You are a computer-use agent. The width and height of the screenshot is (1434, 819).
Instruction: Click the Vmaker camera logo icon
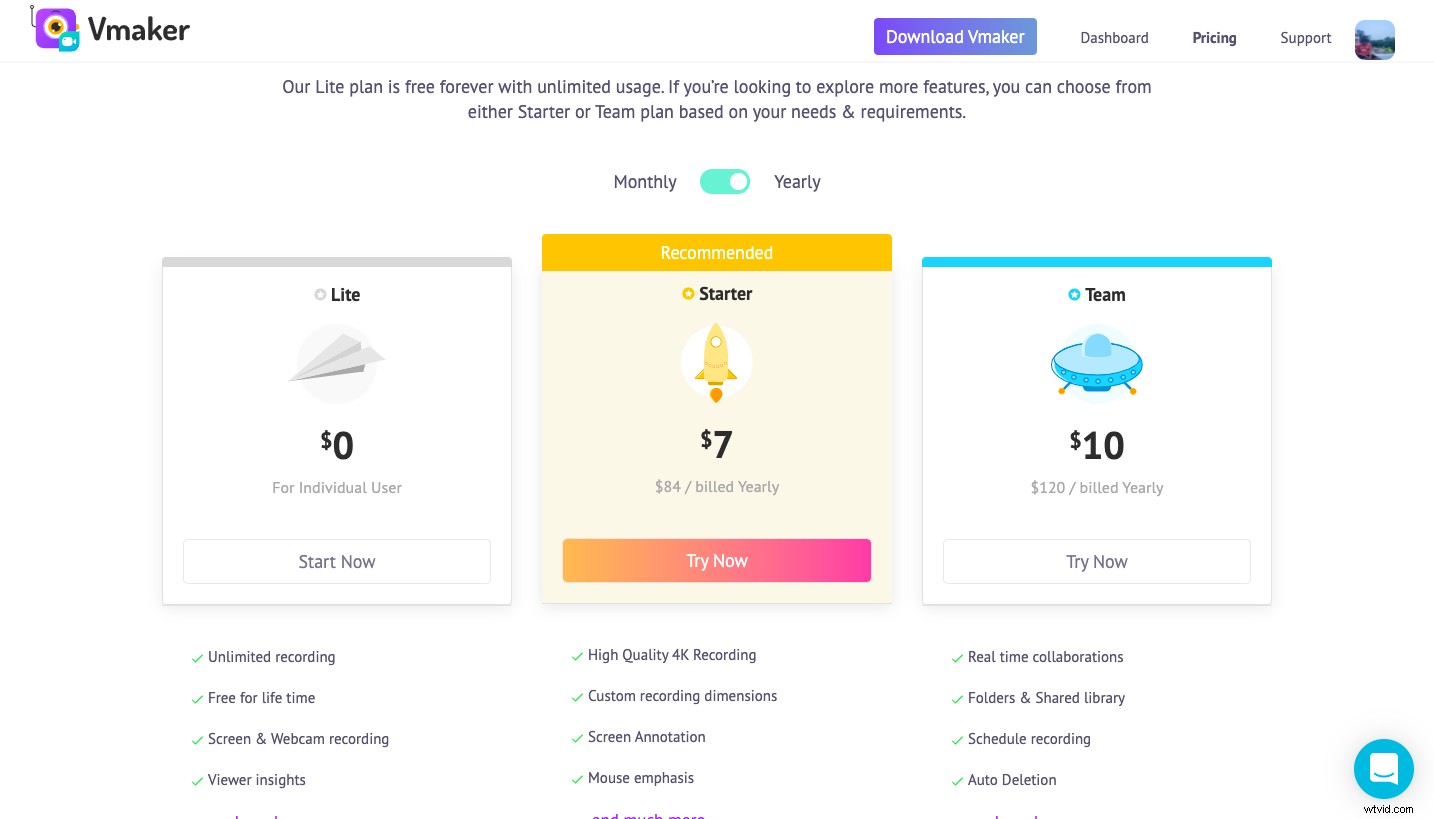[56, 29]
